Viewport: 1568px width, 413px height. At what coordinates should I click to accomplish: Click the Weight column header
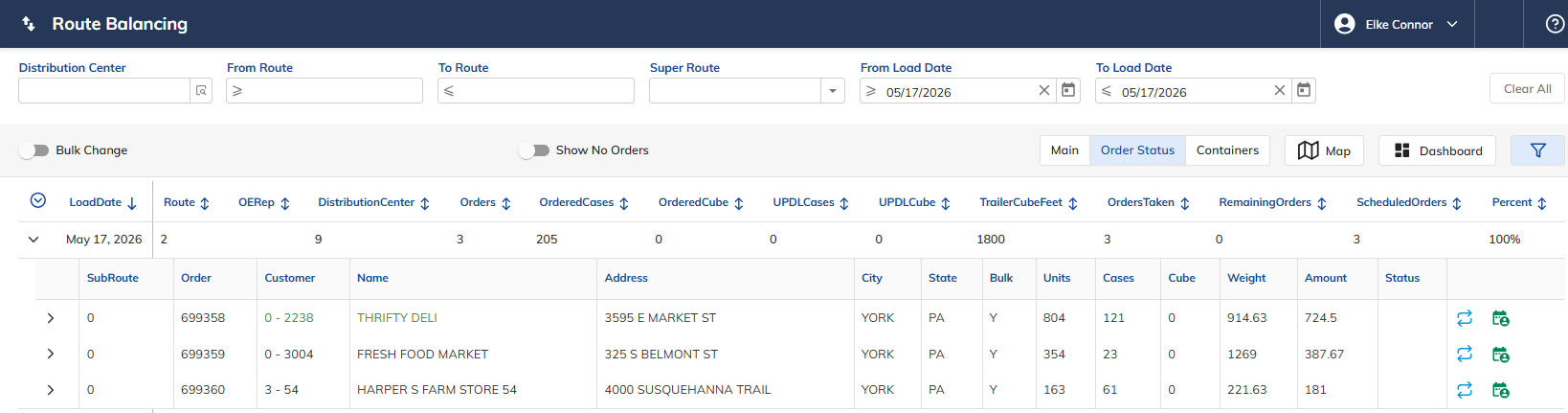1246,278
